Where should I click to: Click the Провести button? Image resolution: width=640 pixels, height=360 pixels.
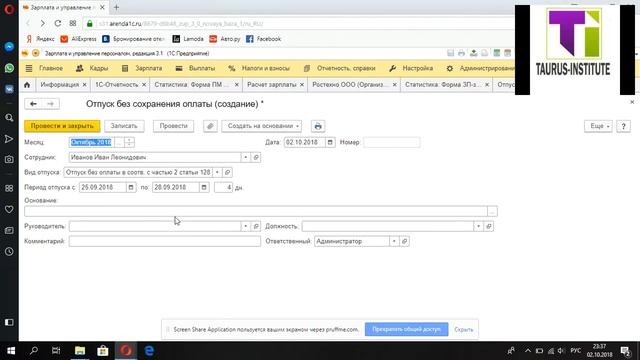coord(173,126)
